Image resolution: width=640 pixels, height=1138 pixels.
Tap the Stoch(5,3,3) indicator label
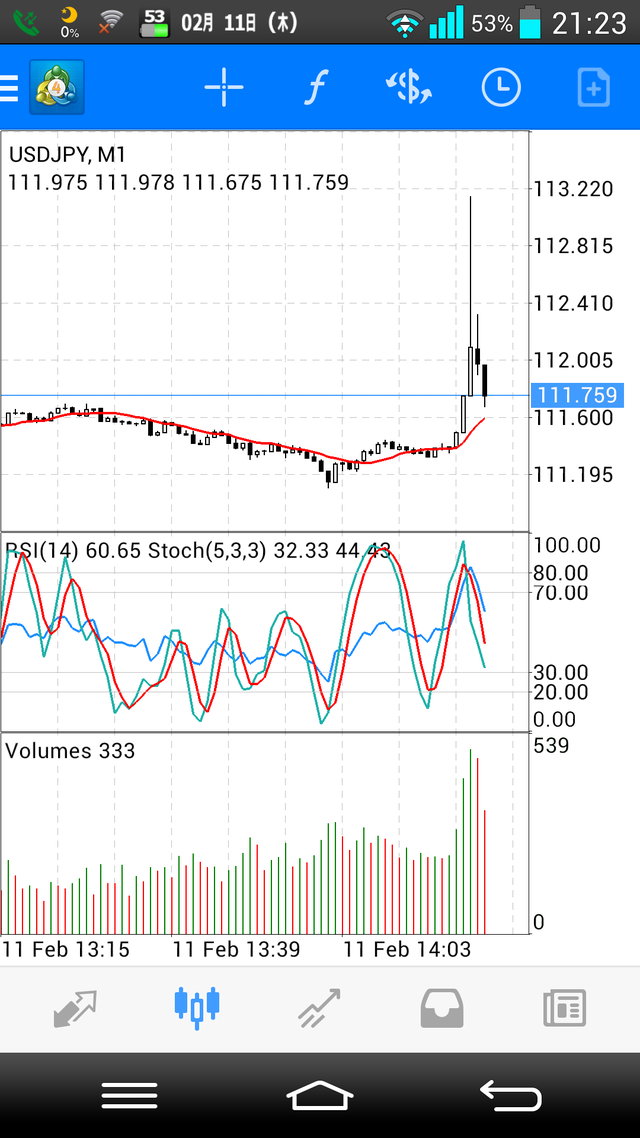click(270, 551)
